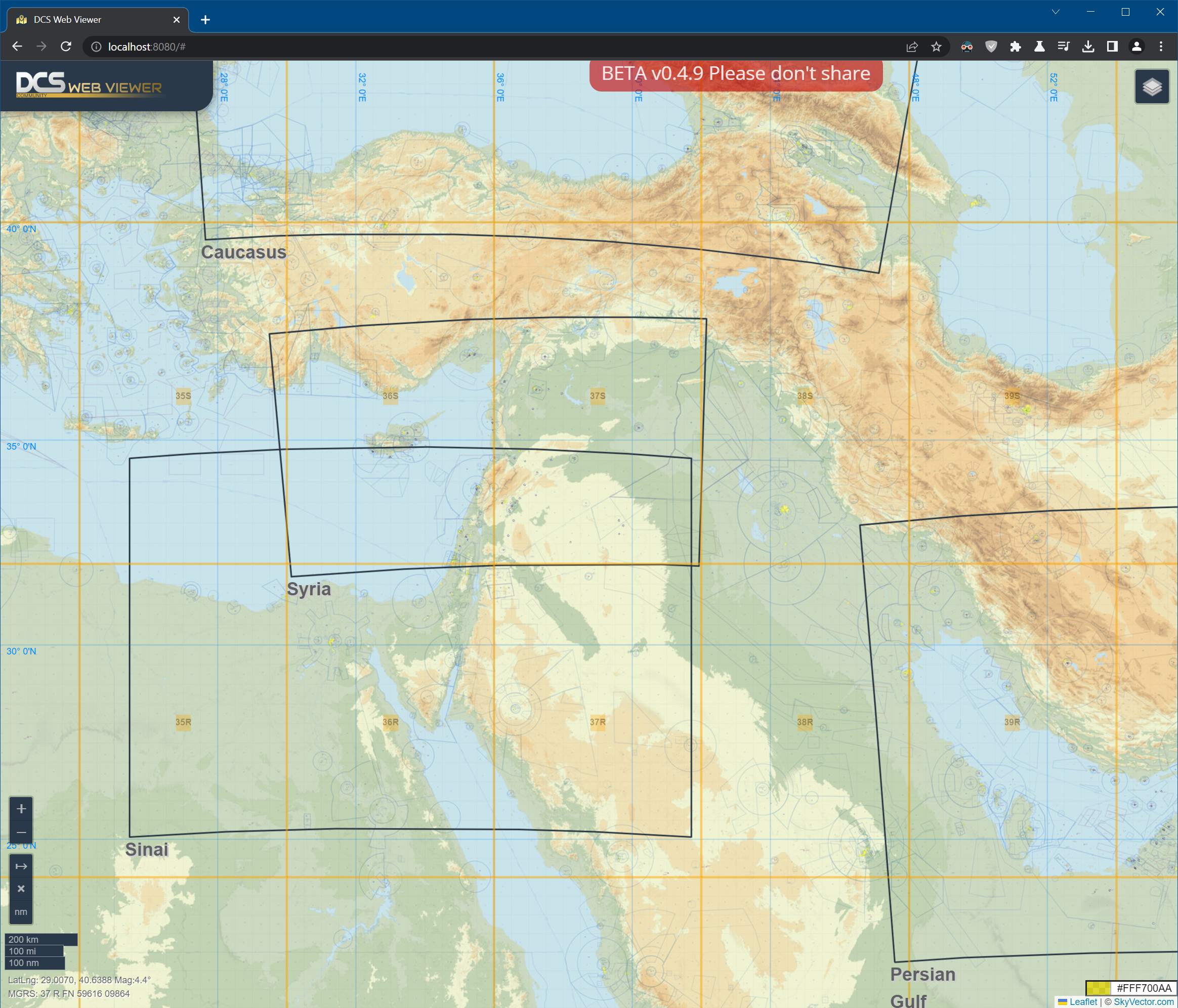Click the 28° 0'E longitude label
This screenshot has height=1008, width=1178.
(x=224, y=87)
